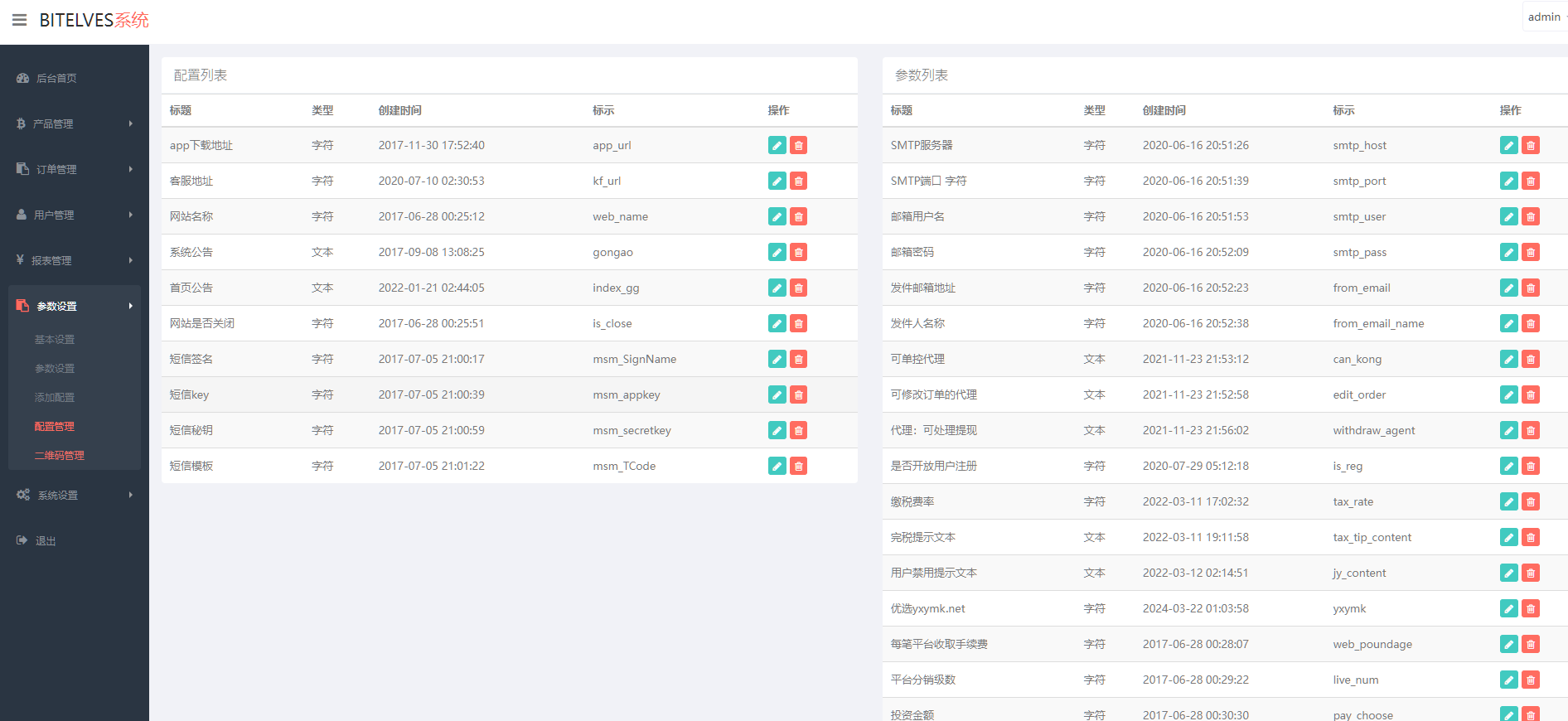Image resolution: width=1568 pixels, height=721 pixels.
Task: Expand the 订单管理 sidebar menu
Action: 74,169
